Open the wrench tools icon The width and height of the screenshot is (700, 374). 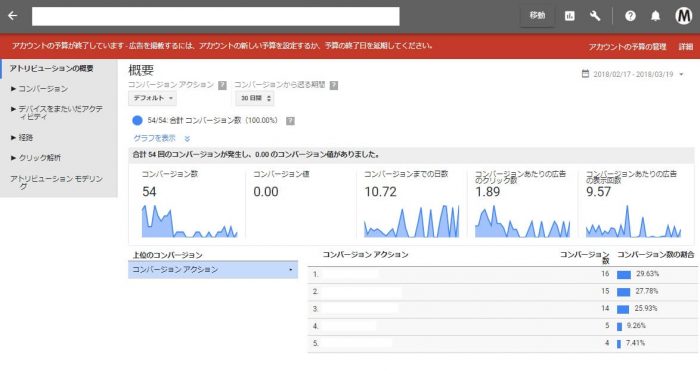coord(595,17)
